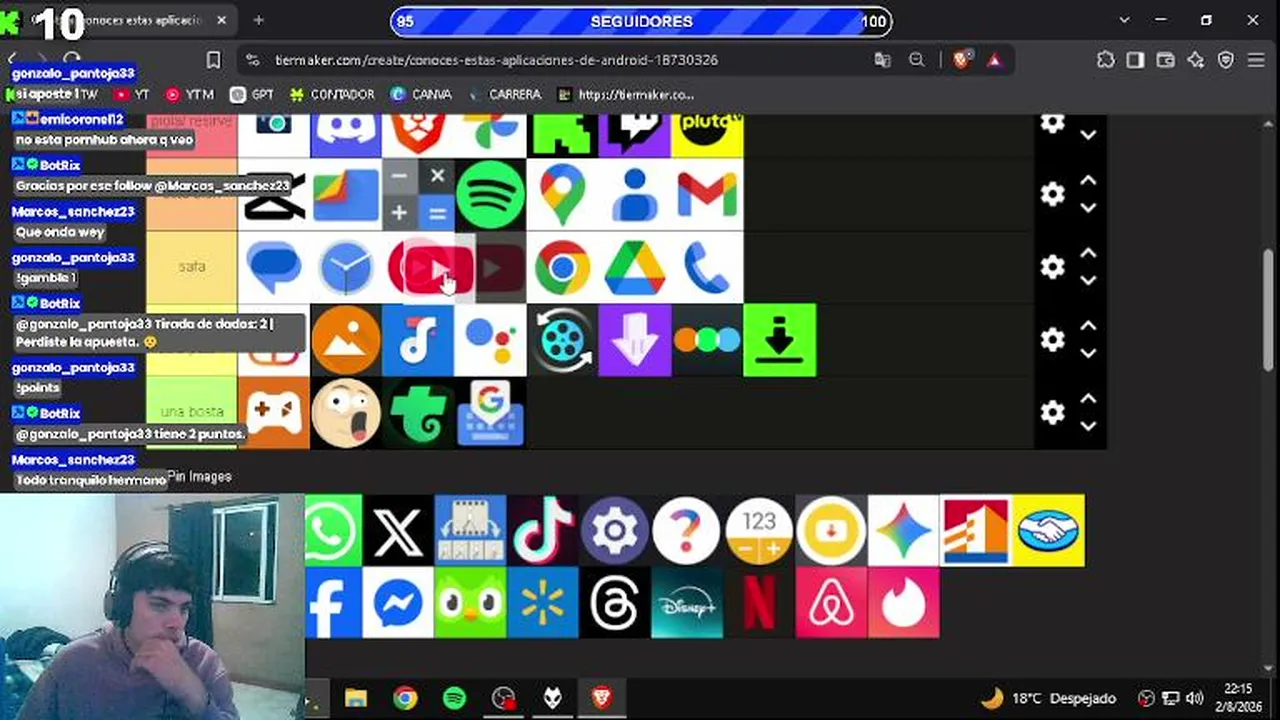Click the page vertical scrollbar thumb

[x=1269, y=310]
